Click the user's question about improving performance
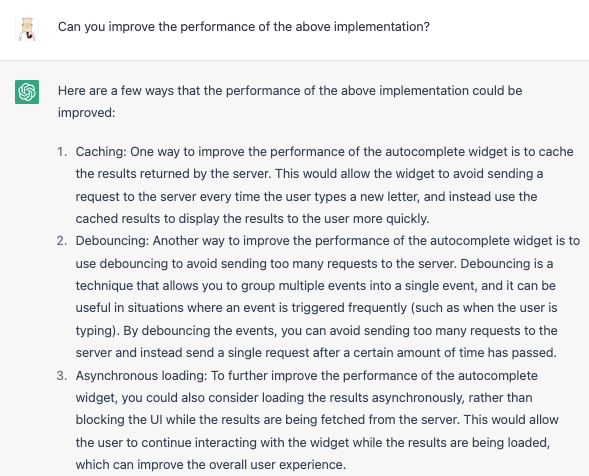The width and height of the screenshot is (589, 476). 244,27
